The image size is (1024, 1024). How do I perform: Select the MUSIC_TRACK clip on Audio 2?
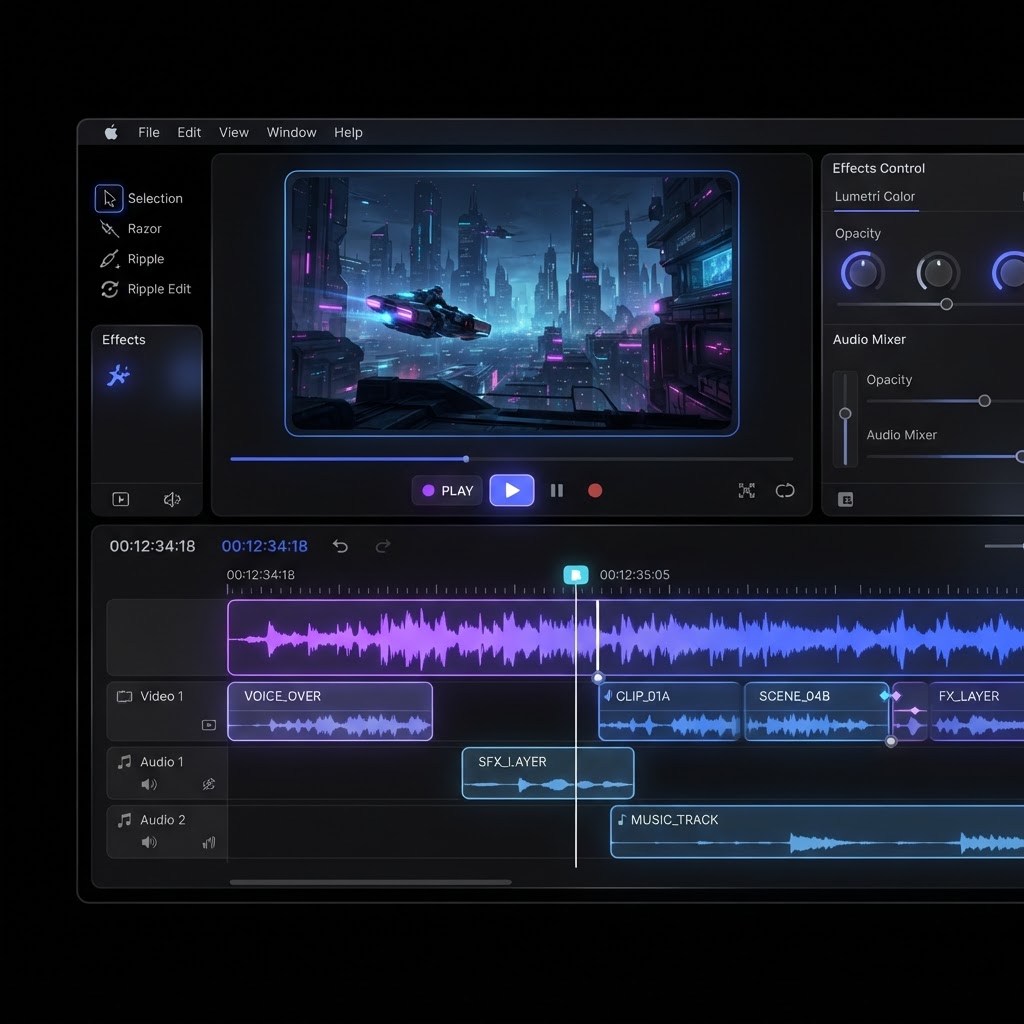coord(817,831)
